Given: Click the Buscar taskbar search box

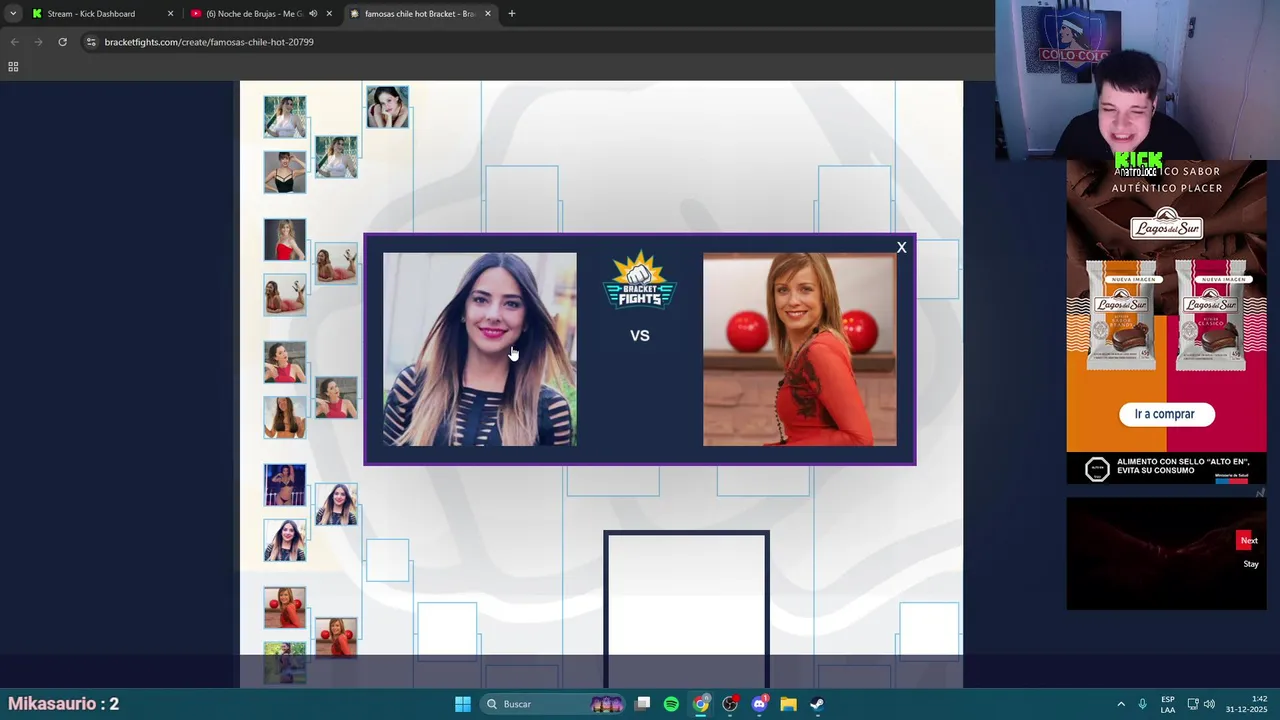Looking at the screenshot, I should coord(553,704).
